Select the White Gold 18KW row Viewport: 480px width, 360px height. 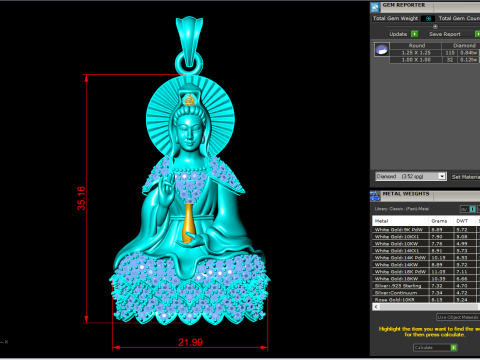coord(426,279)
